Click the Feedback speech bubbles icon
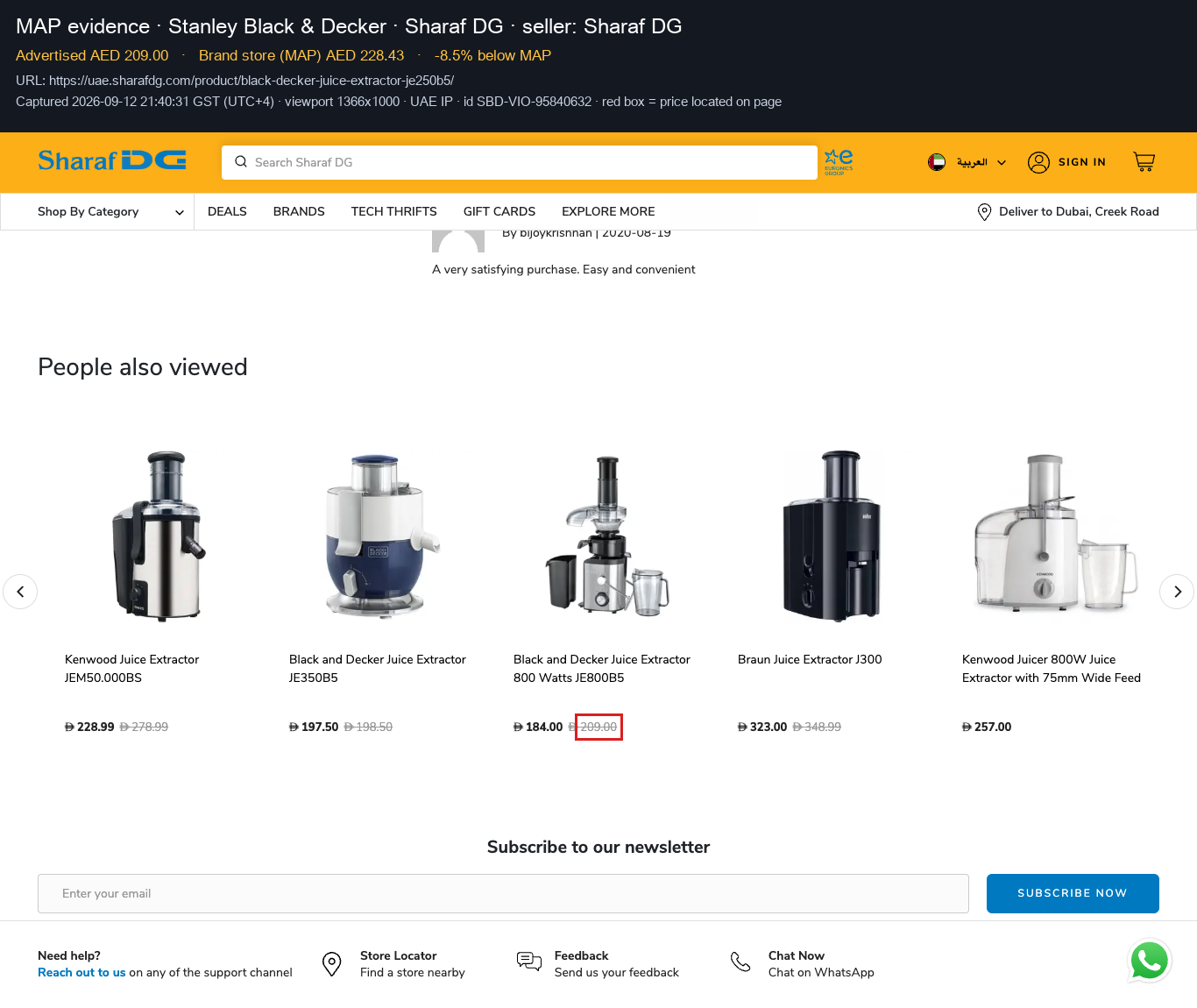 (529, 962)
